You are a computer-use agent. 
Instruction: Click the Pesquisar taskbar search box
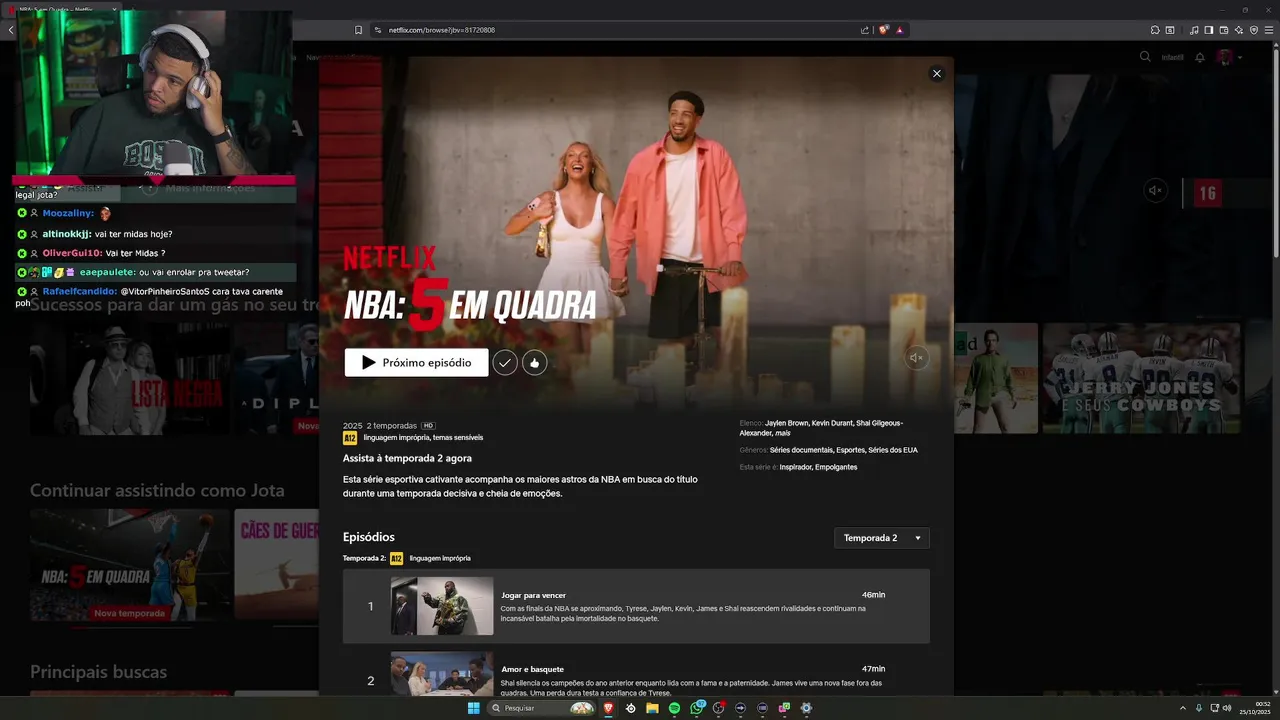[x=542, y=708]
